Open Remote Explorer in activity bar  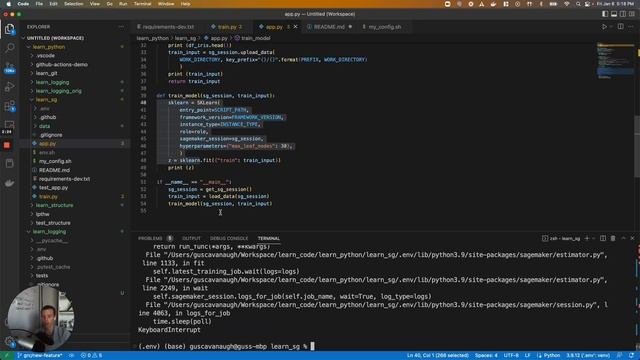click(x=9, y=124)
